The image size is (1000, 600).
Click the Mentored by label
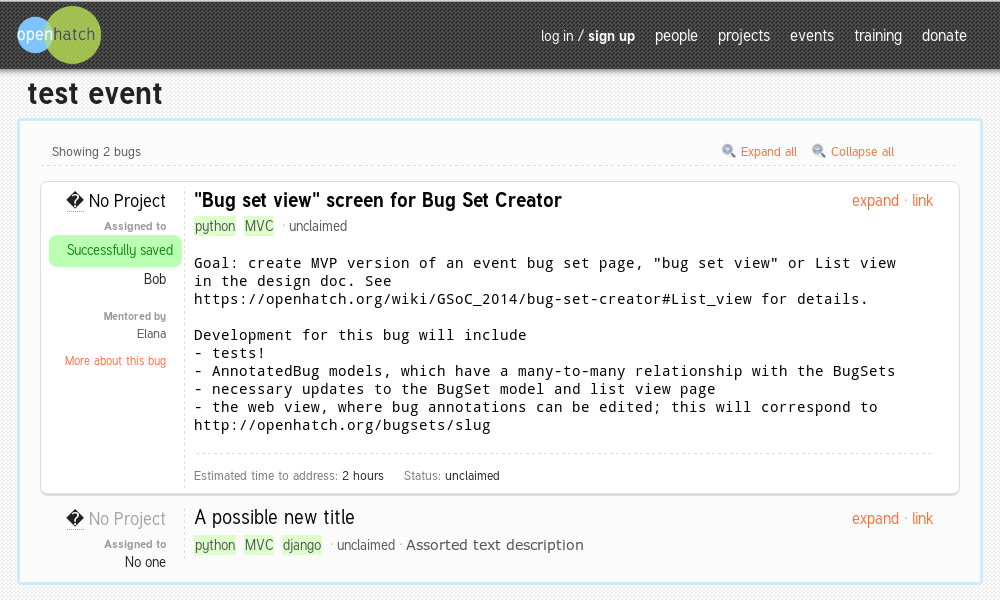coord(135,316)
